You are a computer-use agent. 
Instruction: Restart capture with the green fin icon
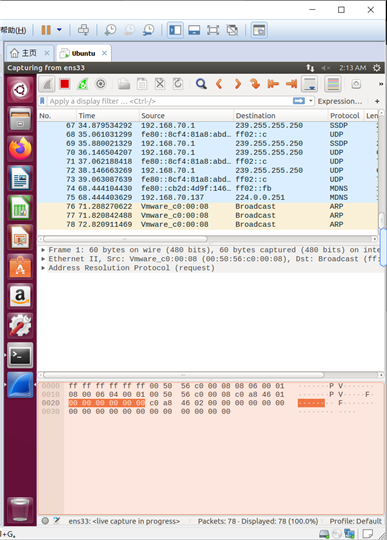tap(83, 84)
